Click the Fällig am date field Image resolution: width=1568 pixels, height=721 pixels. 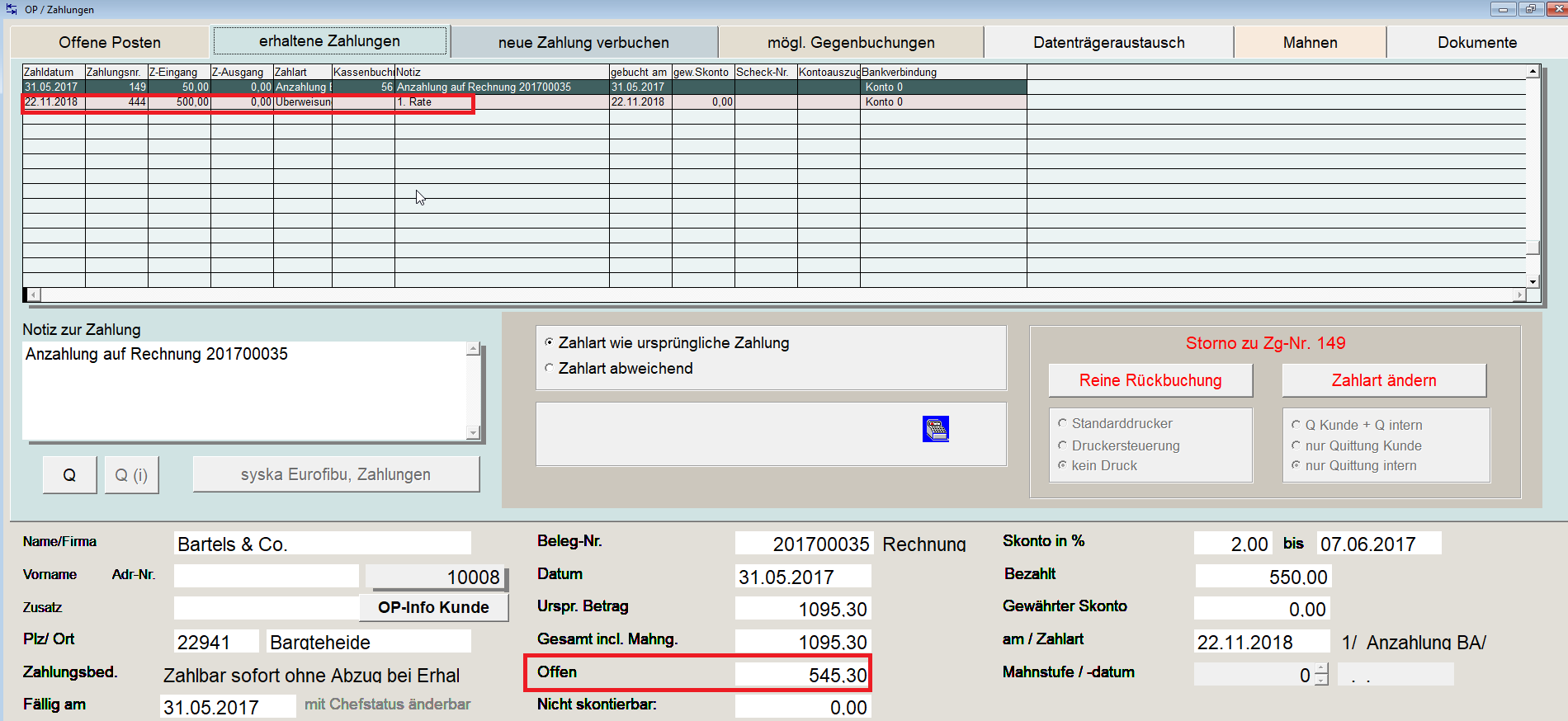[x=228, y=706]
